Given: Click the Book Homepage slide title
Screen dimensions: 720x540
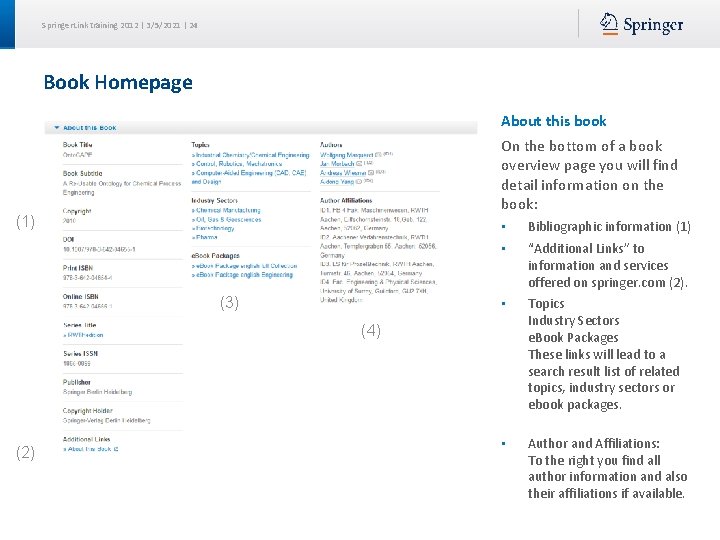Looking at the screenshot, I should tap(118, 83).
